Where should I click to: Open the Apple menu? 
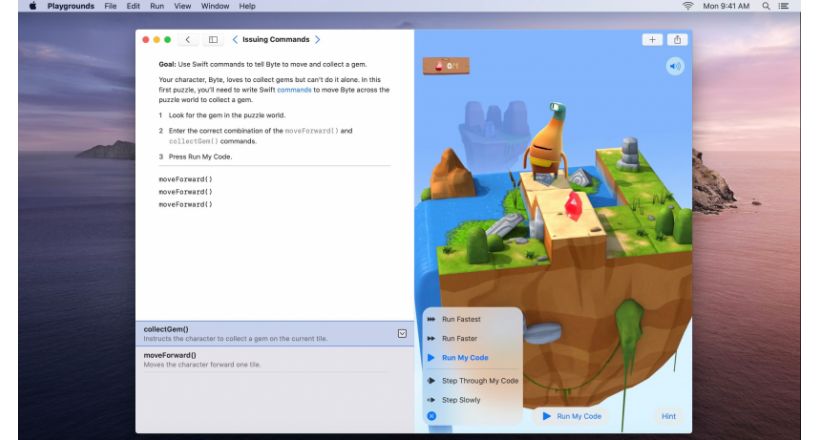coord(32,6)
